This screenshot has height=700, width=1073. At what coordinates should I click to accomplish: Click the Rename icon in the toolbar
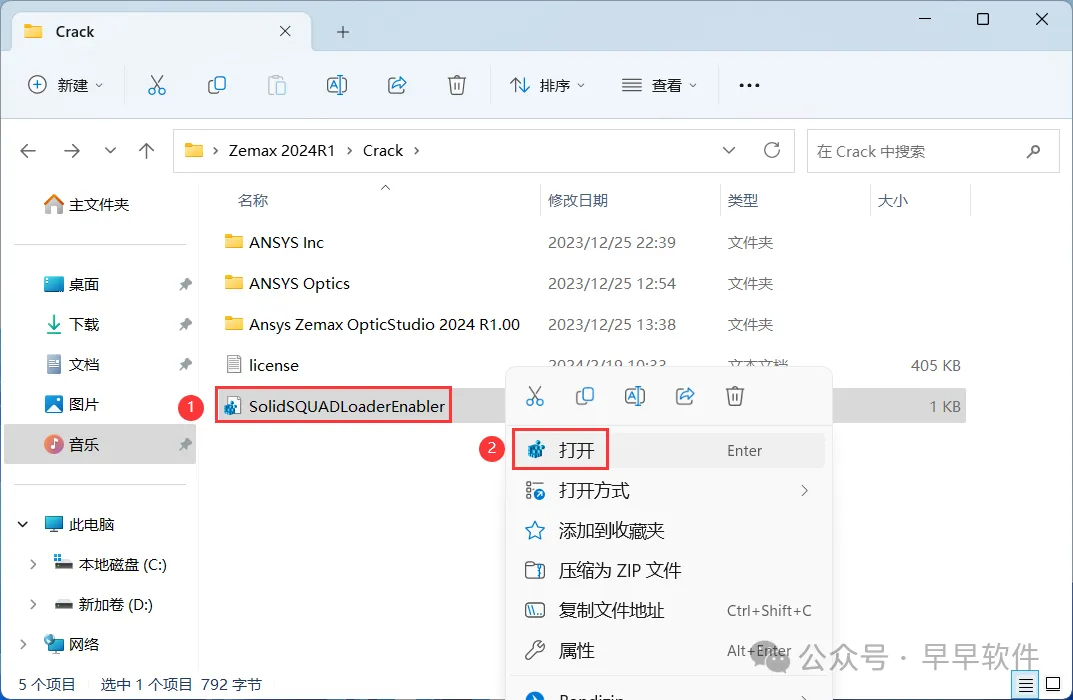click(337, 85)
